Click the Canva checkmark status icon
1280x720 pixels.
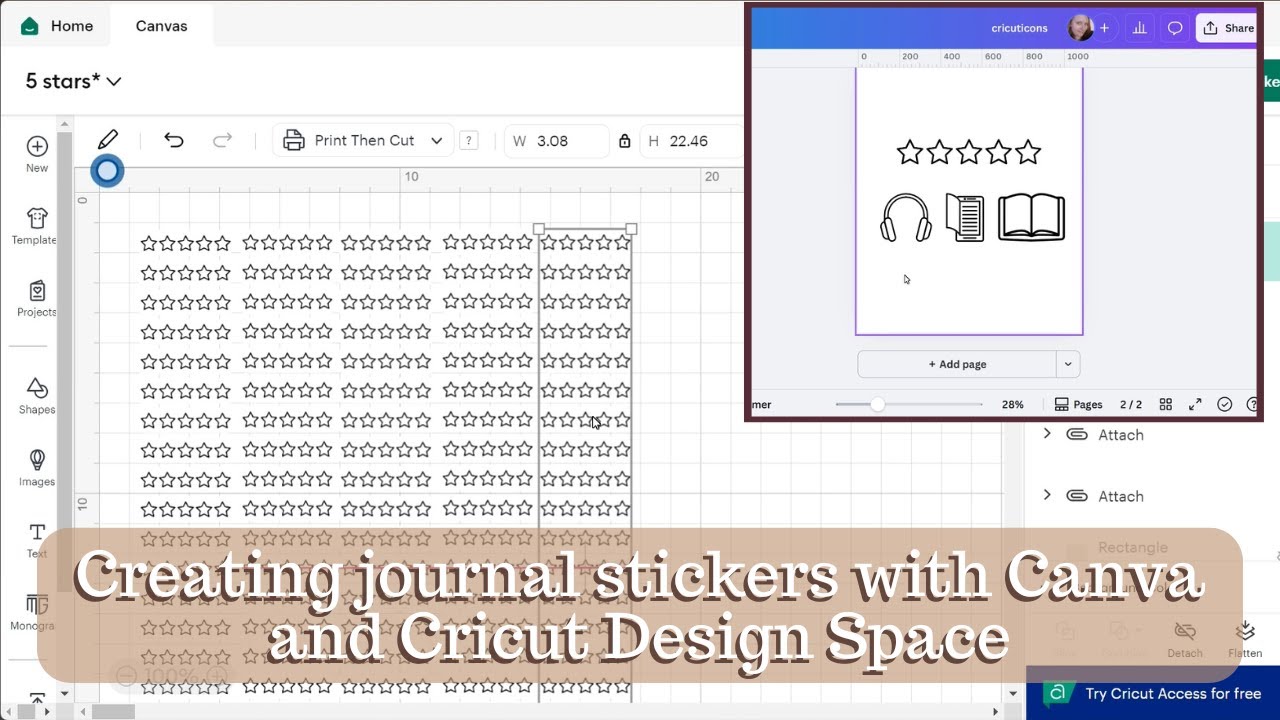pyautogui.click(x=1225, y=405)
